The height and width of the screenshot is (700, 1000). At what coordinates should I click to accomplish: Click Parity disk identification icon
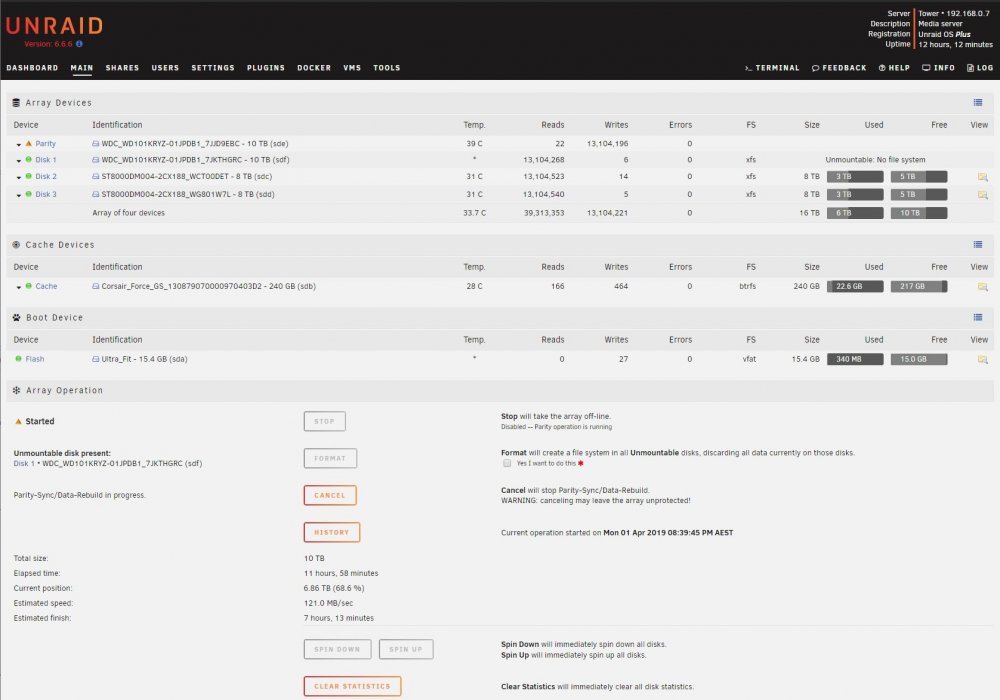[x=96, y=144]
